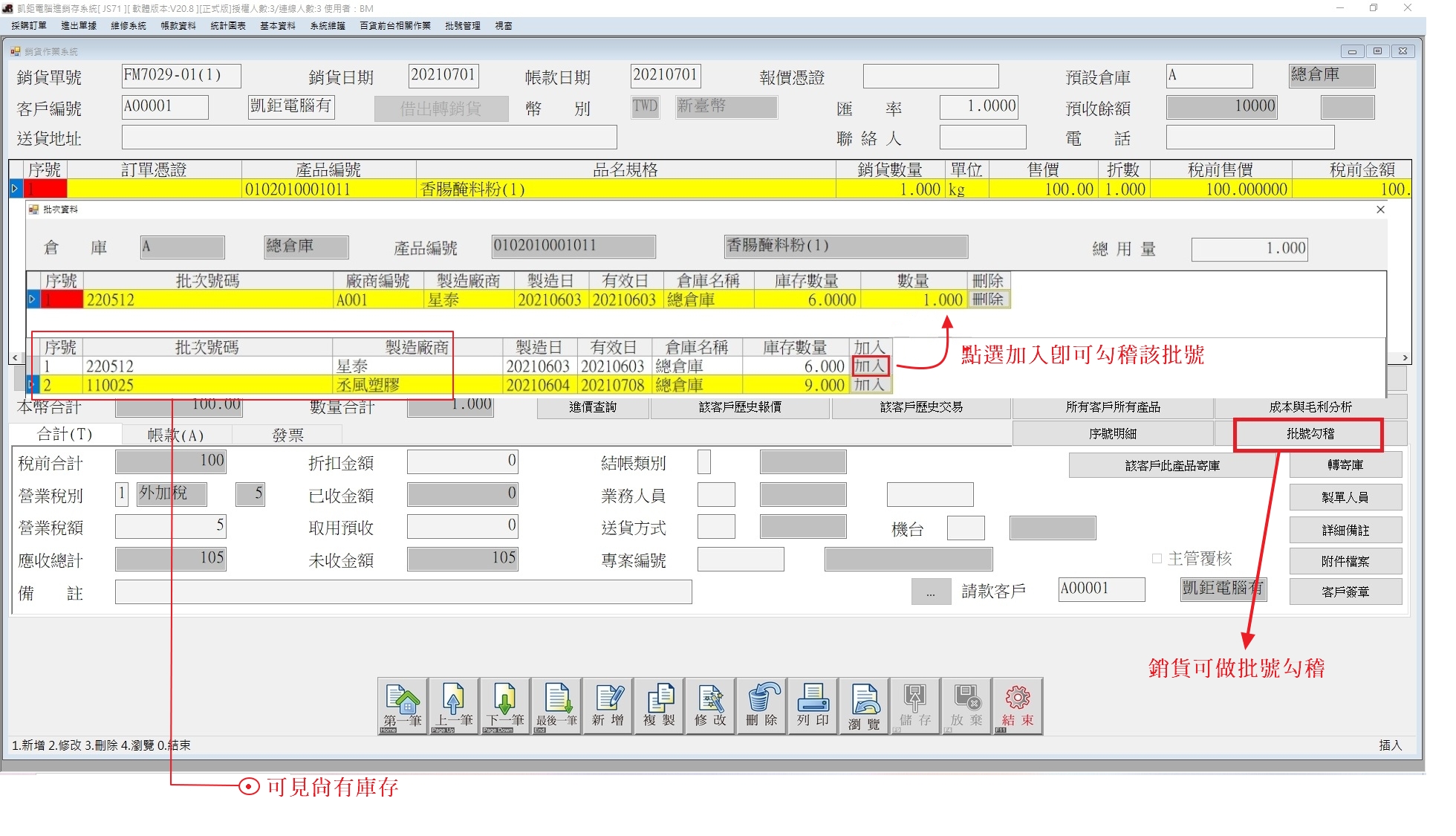Click the 第一筆 (first record) toolbar icon
The width and height of the screenshot is (1456, 836).
tap(402, 706)
